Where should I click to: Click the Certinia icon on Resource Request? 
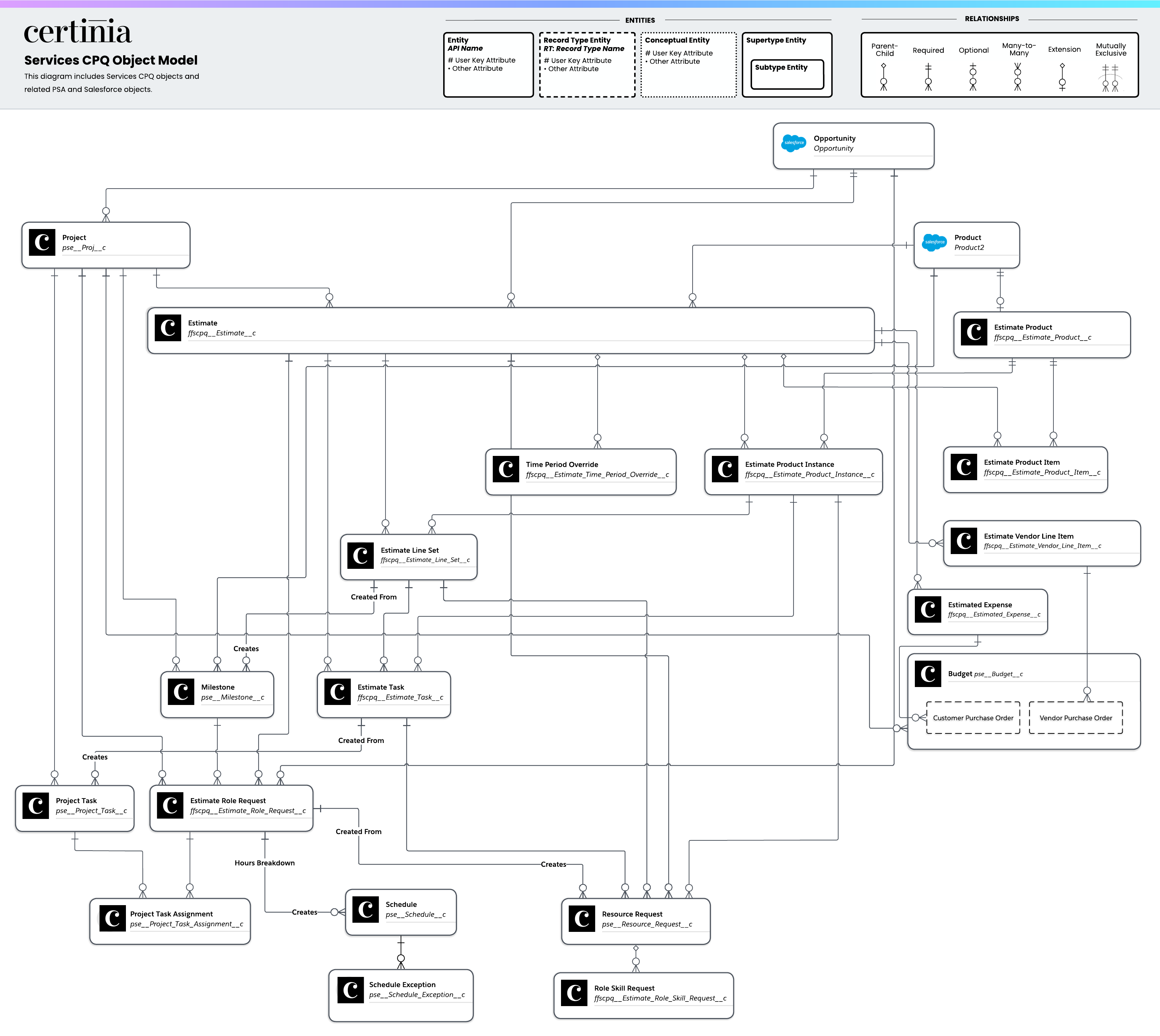(582, 919)
